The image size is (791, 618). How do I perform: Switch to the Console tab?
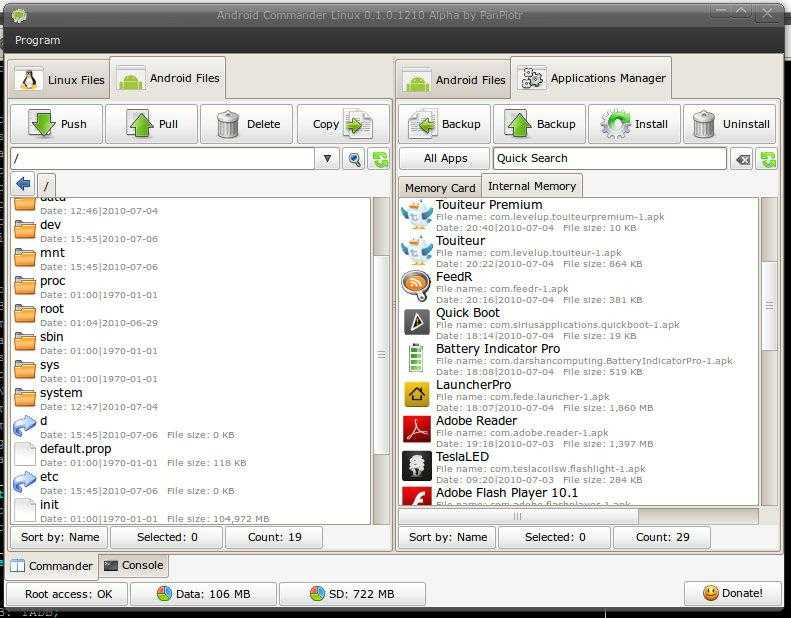pyautogui.click(x=134, y=566)
